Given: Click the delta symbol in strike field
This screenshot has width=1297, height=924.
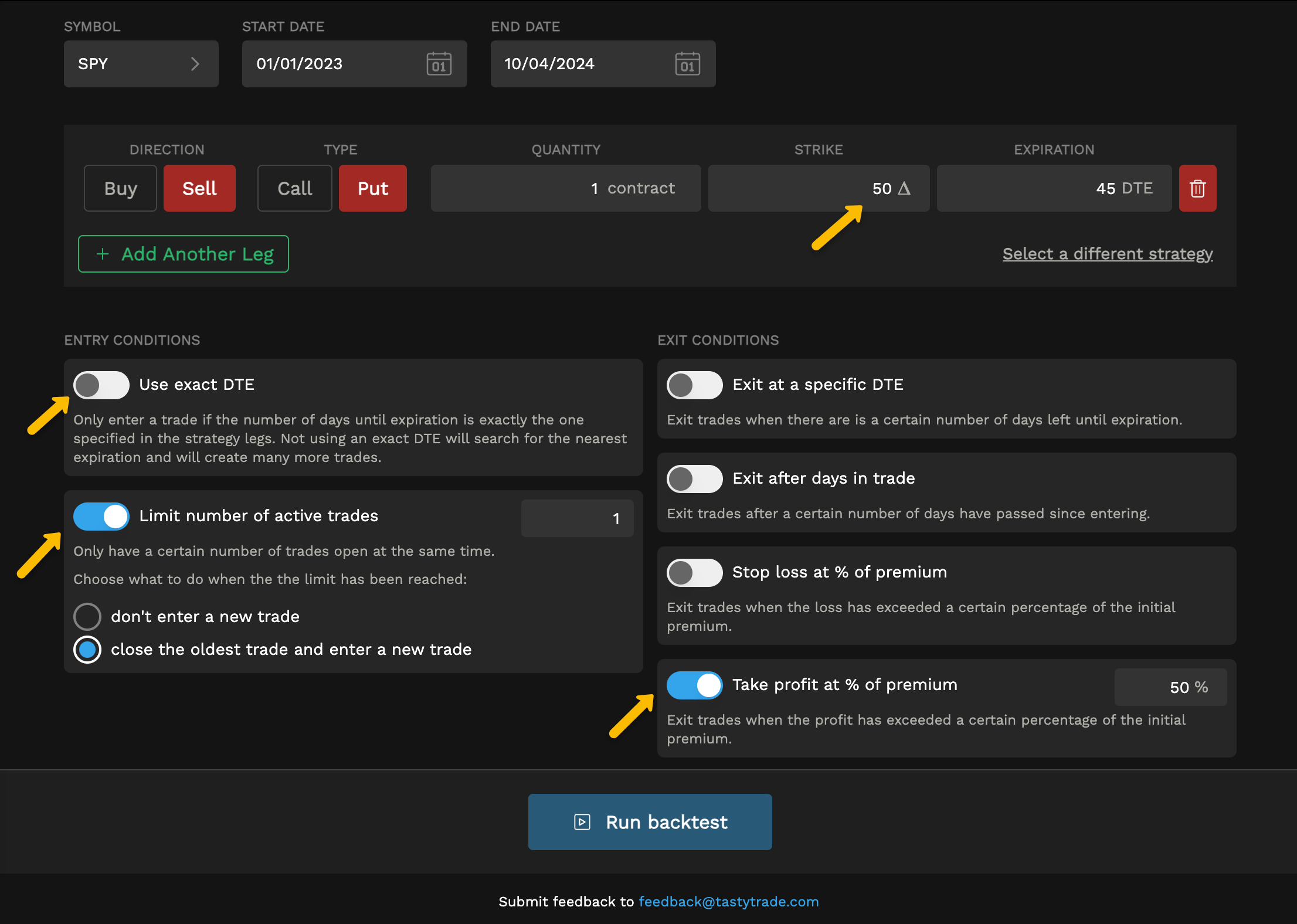Looking at the screenshot, I should click(x=904, y=188).
